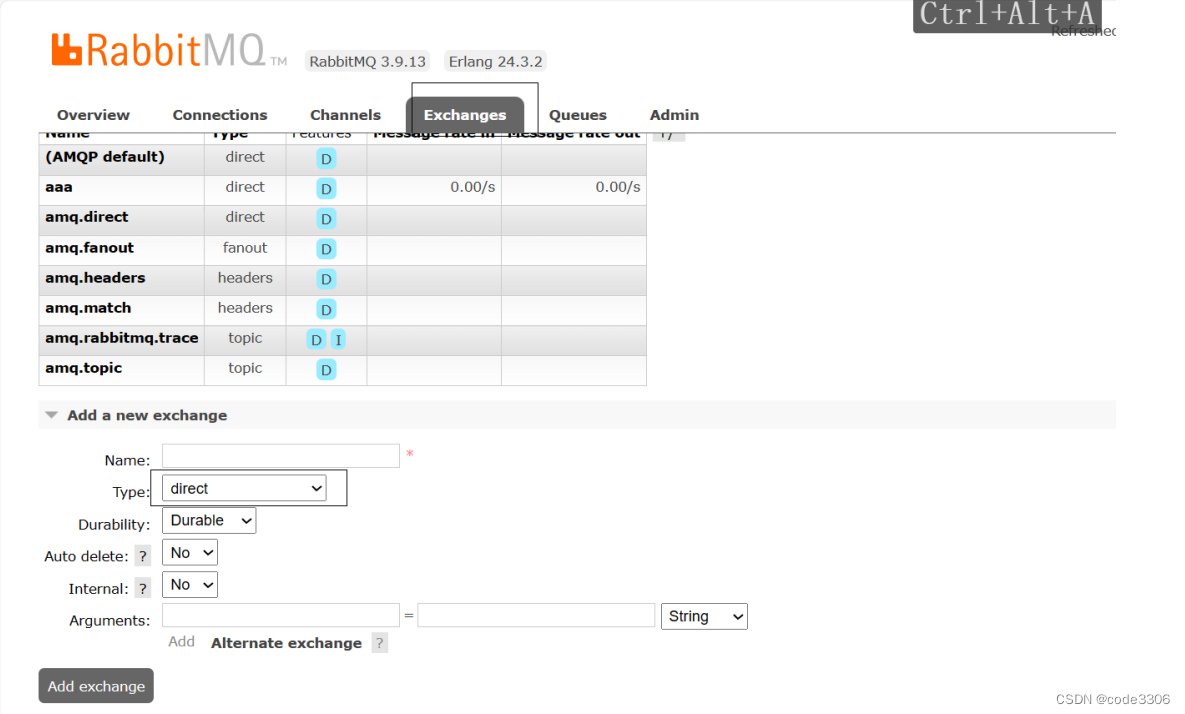Open the Admin tab

(x=674, y=115)
